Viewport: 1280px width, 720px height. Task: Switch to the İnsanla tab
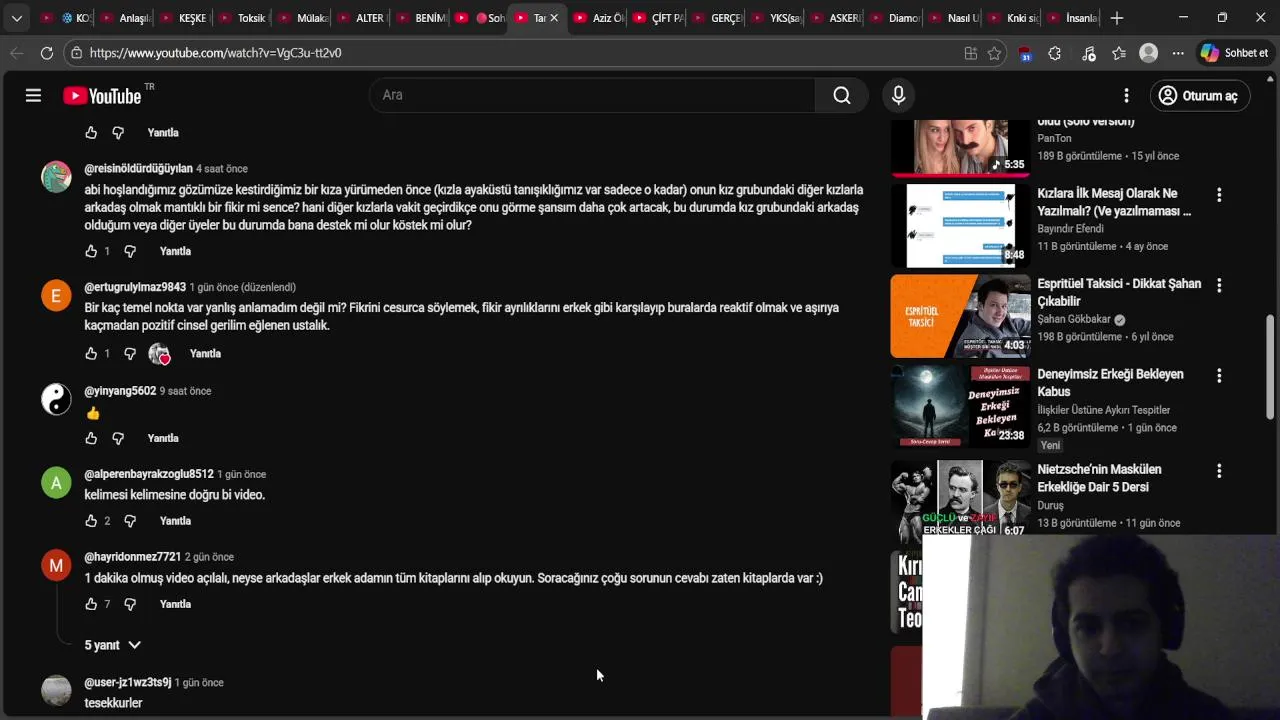[x=1072, y=18]
